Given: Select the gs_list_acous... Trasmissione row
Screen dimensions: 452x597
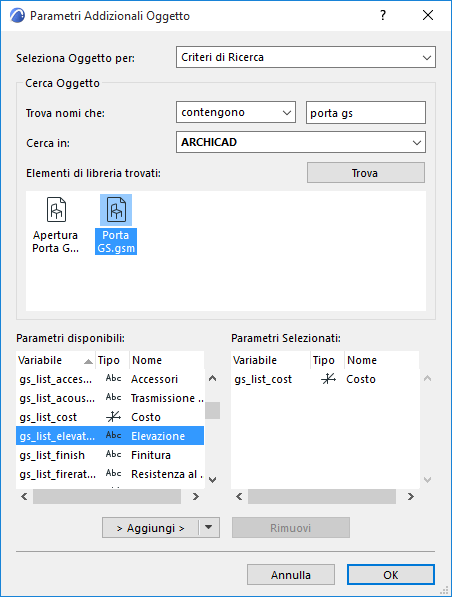Looking at the screenshot, I should pos(110,398).
